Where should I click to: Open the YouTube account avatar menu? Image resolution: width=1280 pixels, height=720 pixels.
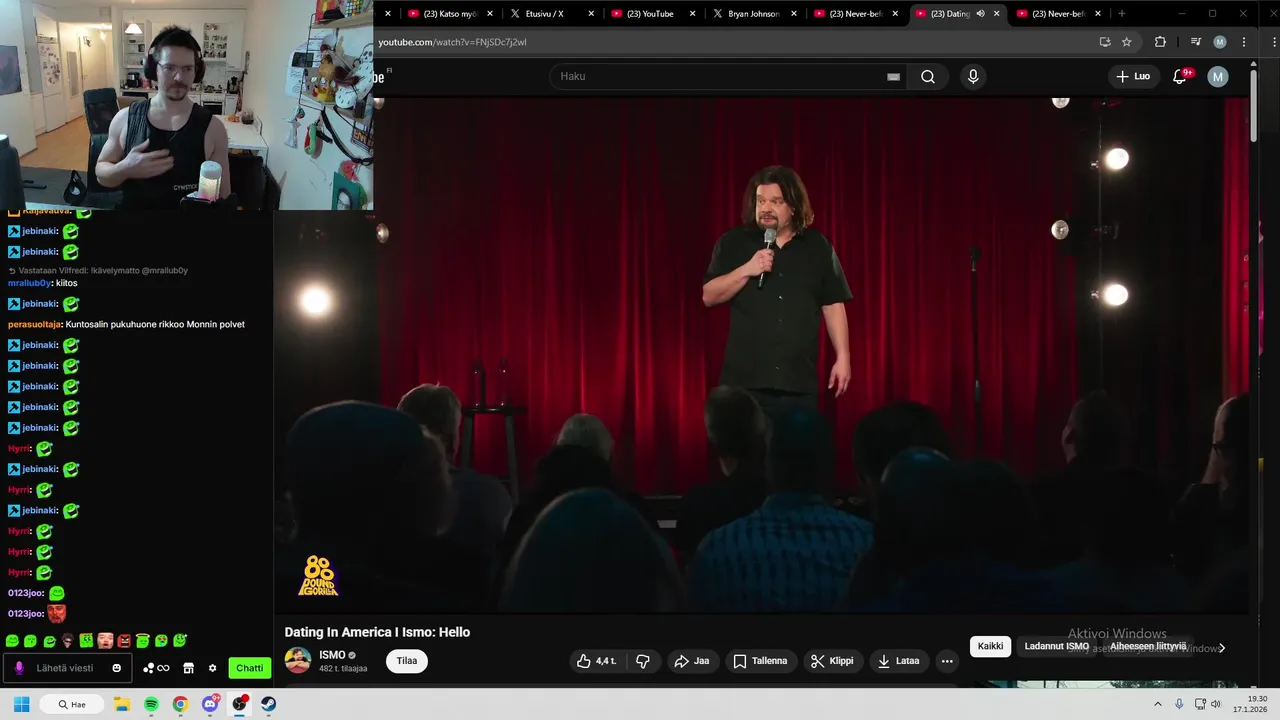[1217, 77]
